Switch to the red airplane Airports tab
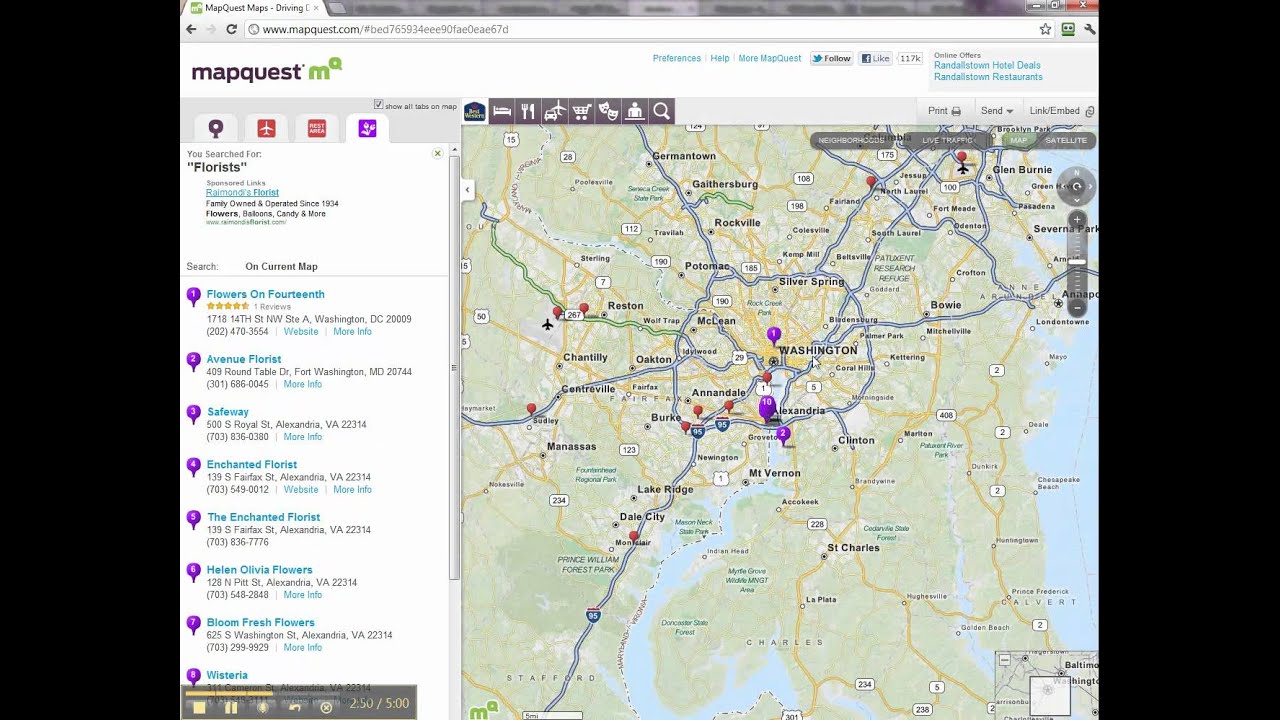Screen dimensions: 1280x720 pyautogui.click(x=266, y=128)
